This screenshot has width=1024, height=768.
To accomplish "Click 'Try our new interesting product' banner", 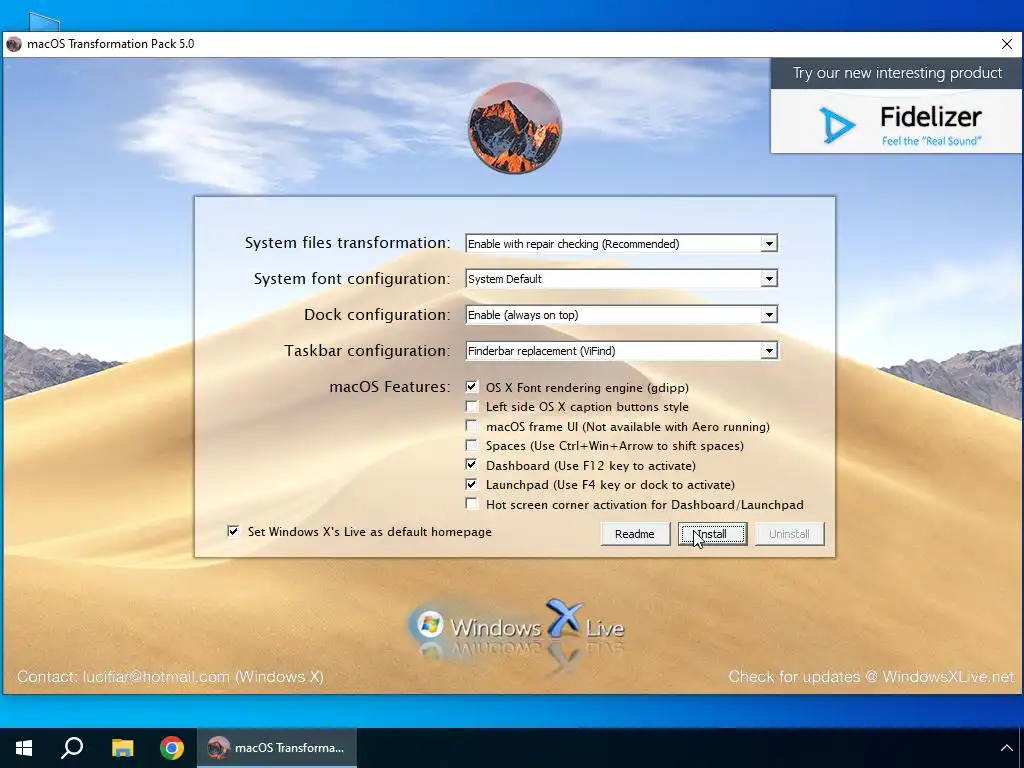I will point(897,73).
